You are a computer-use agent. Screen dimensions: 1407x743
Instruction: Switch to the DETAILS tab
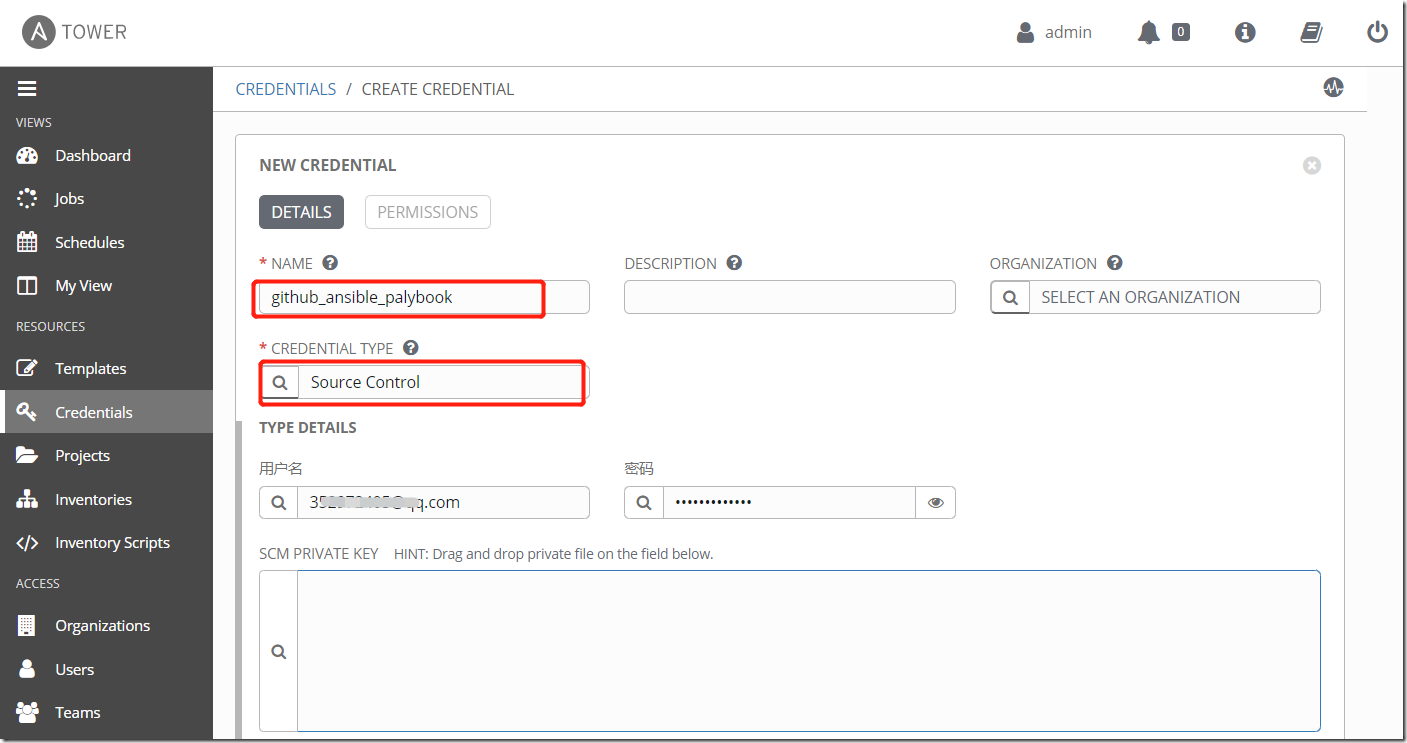[x=301, y=212]
